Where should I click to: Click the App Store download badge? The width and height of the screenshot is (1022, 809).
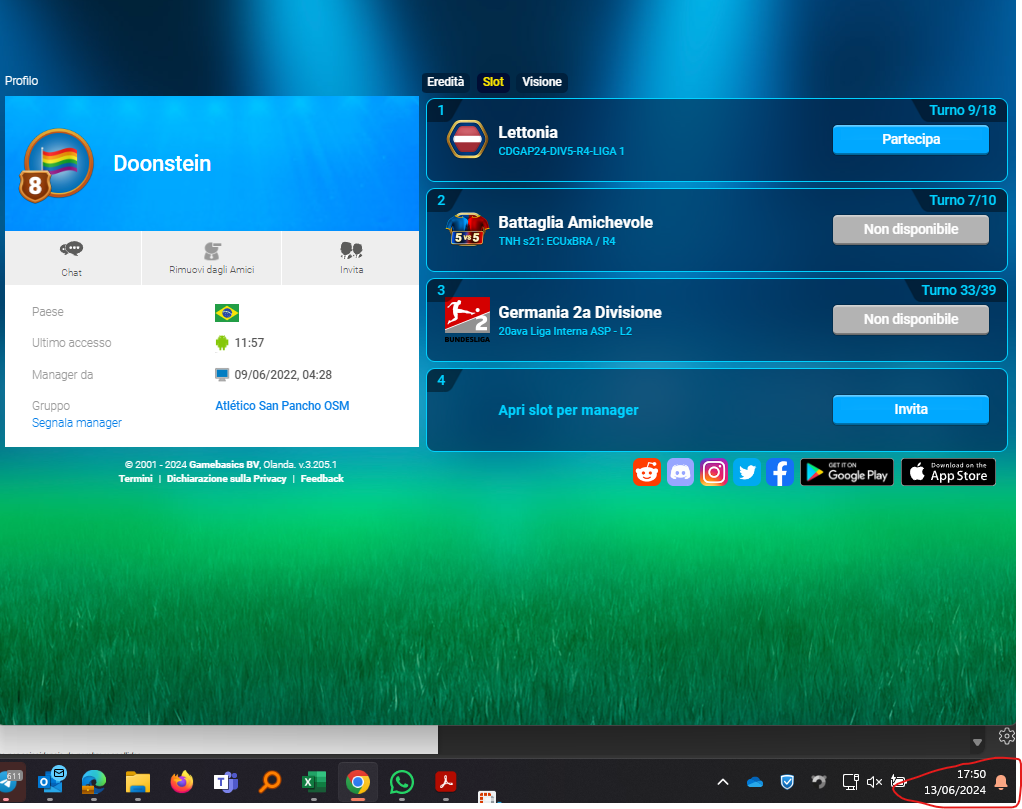pos(948,472)
